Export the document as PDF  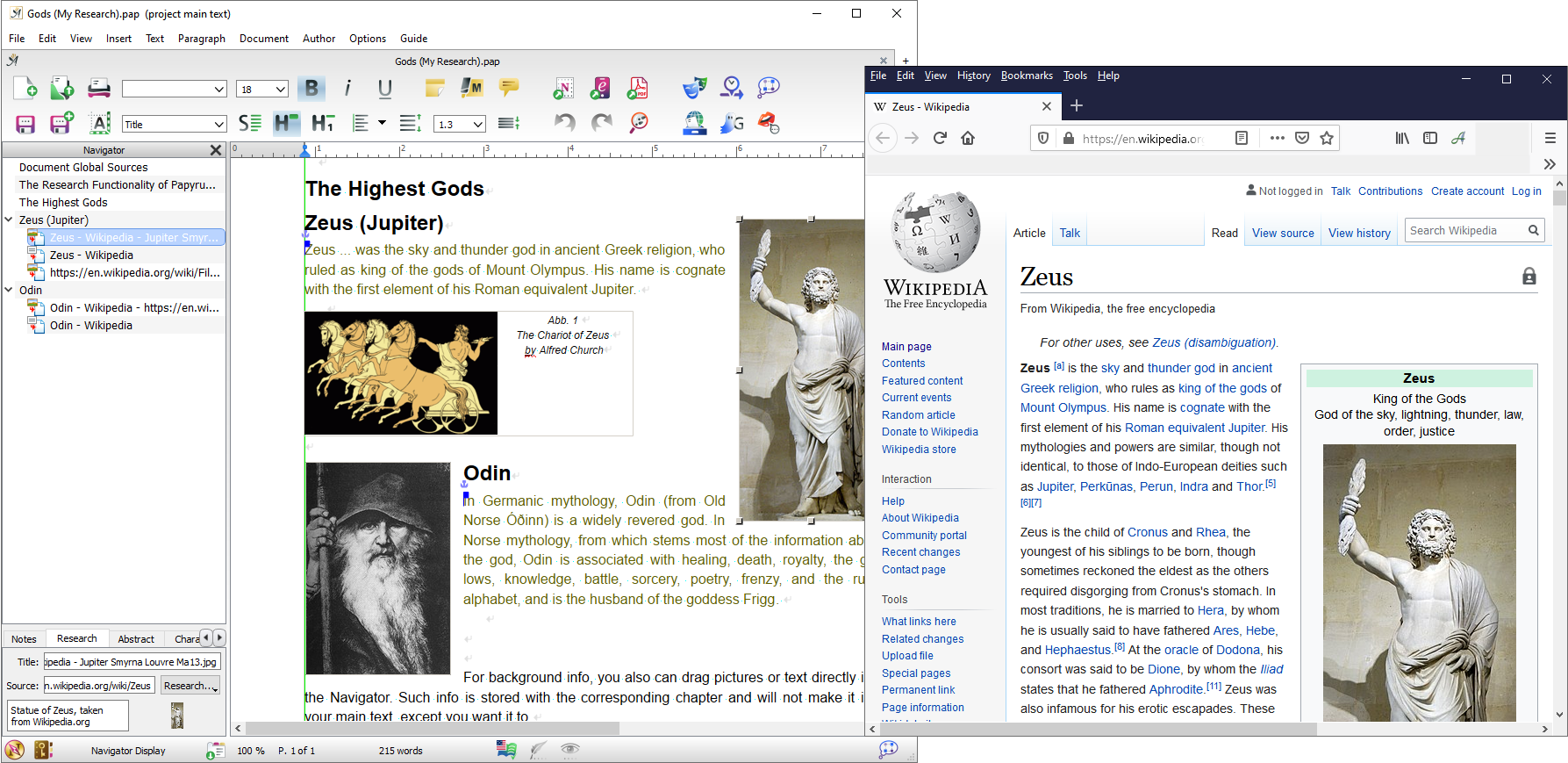tap(638, 88)
